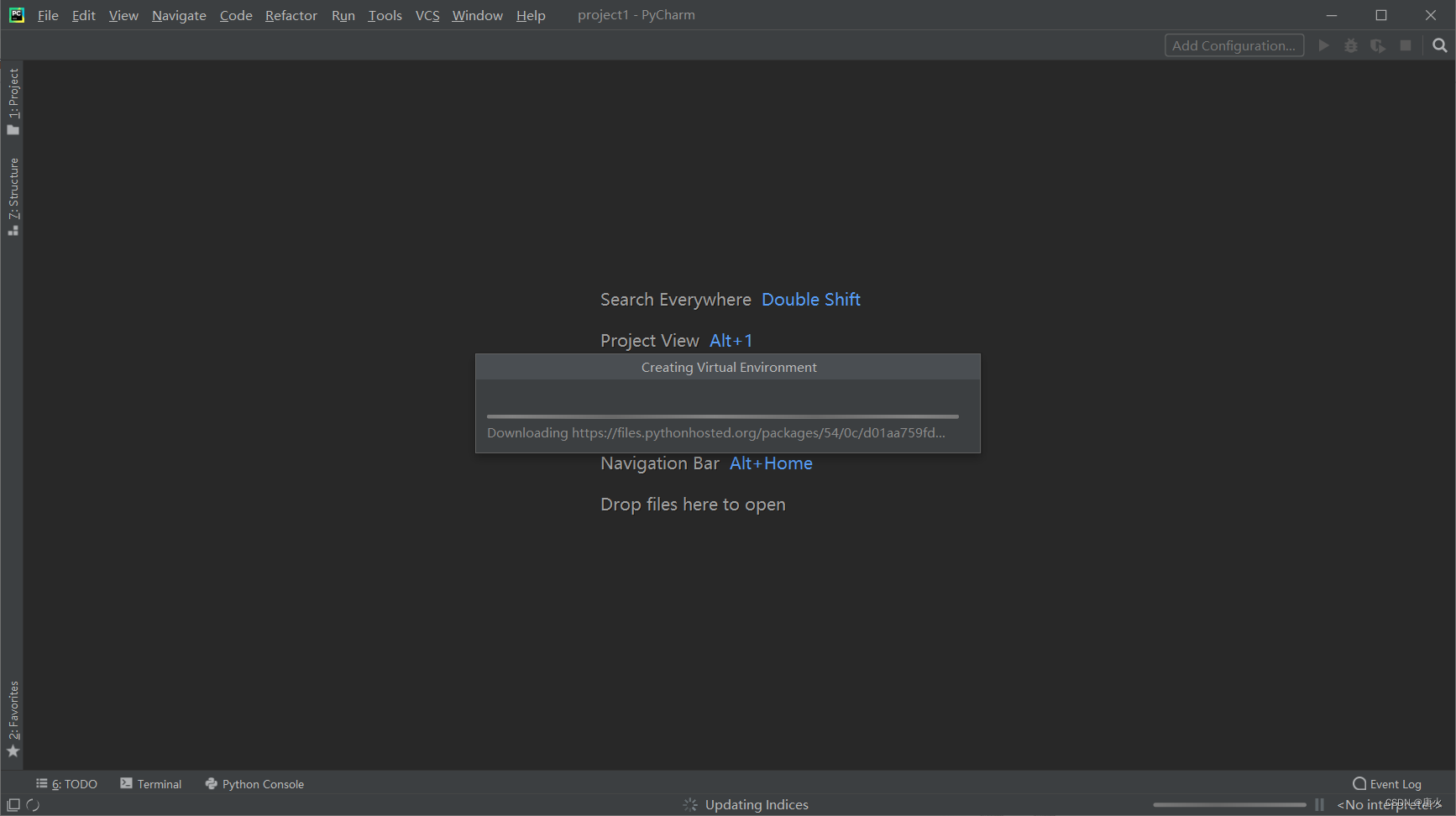Image resolution: width=1456 pixels, height=816 pixels.
Task: Expand the 1: Project tool window
Action: [13, 101]
